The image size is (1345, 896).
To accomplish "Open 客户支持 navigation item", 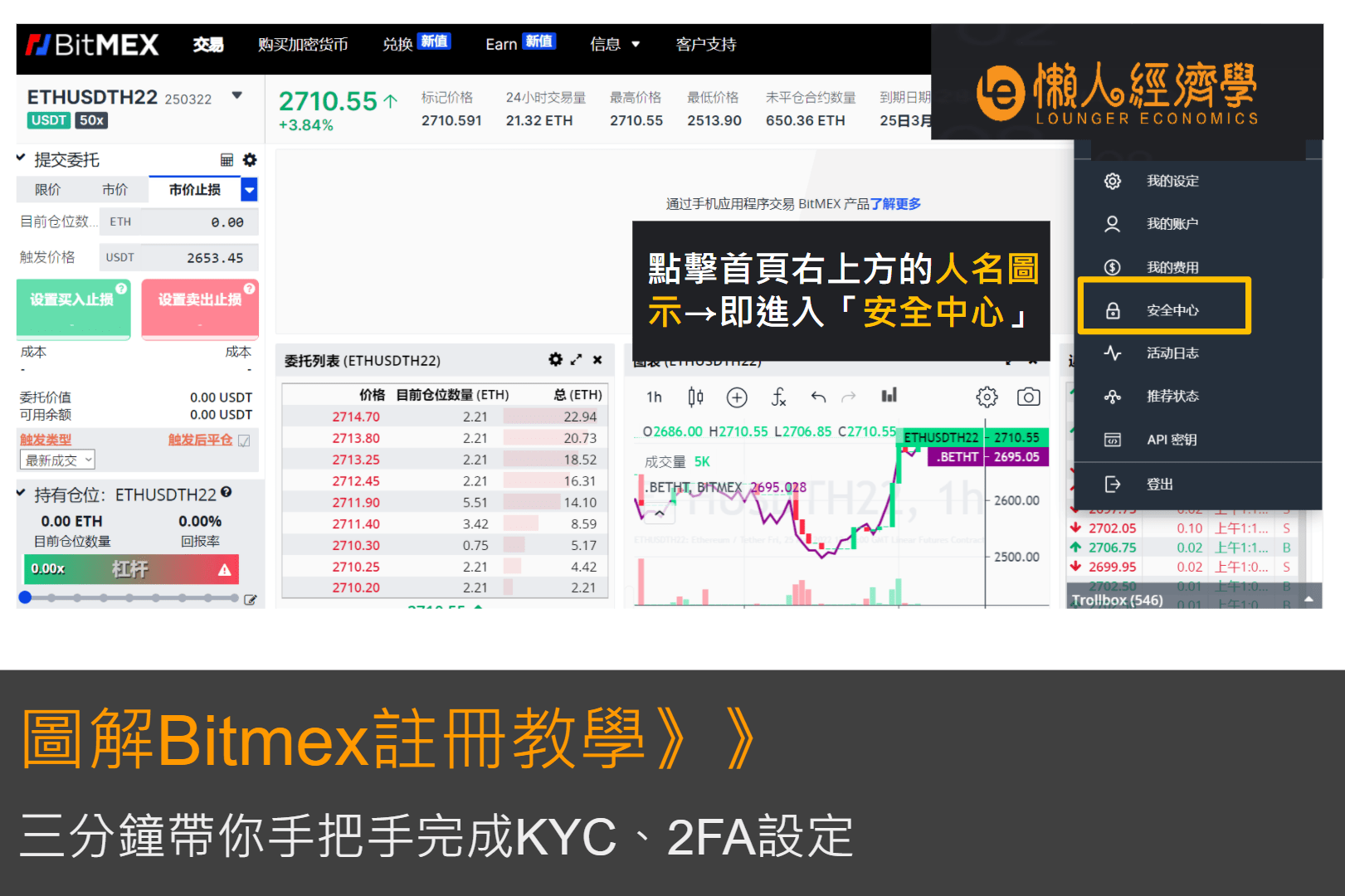I will (x=706, y=45).
